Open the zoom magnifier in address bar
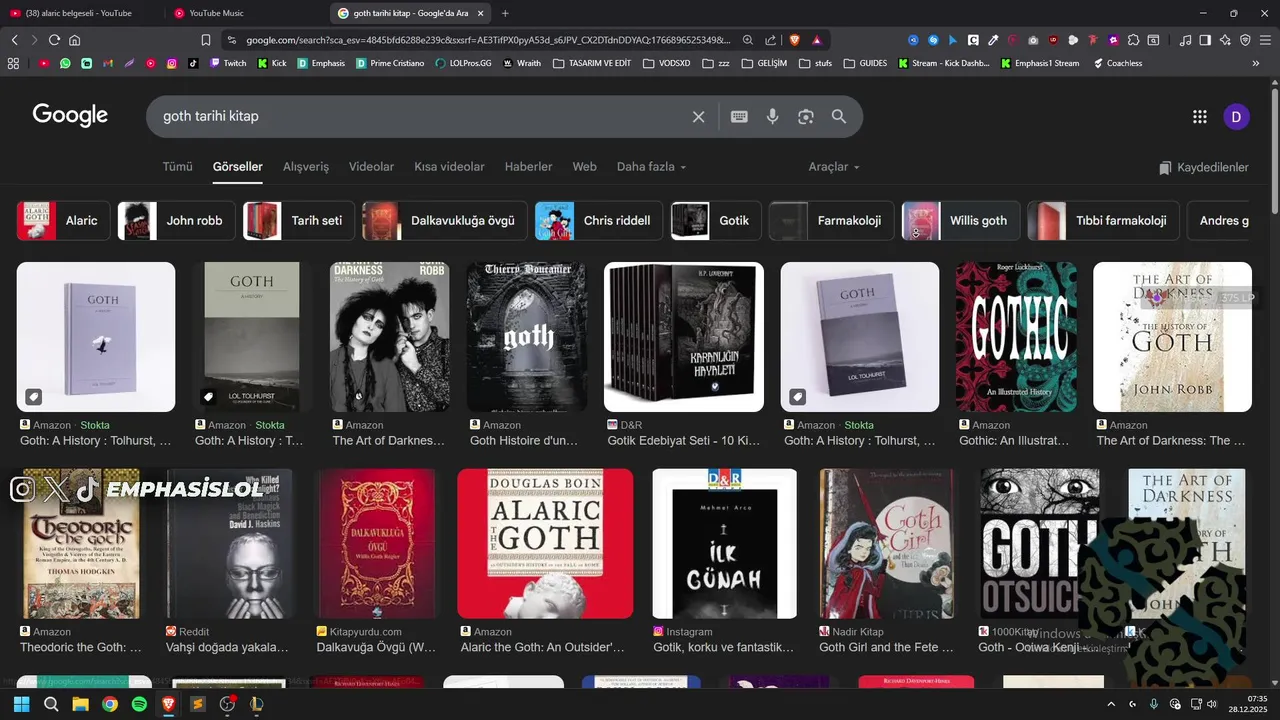 (748, 40)
